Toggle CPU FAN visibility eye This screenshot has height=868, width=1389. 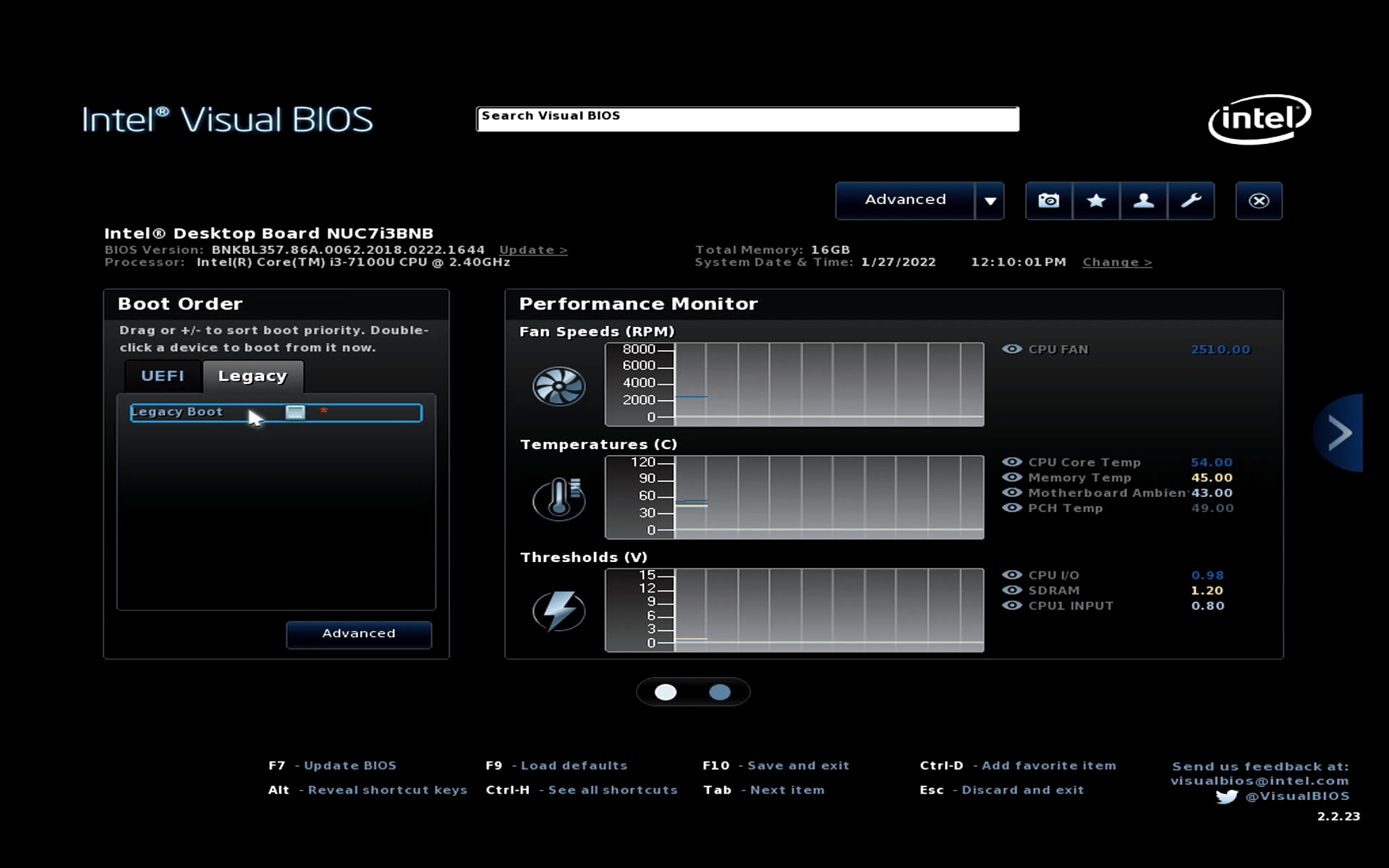click(x=1012, y=349)
